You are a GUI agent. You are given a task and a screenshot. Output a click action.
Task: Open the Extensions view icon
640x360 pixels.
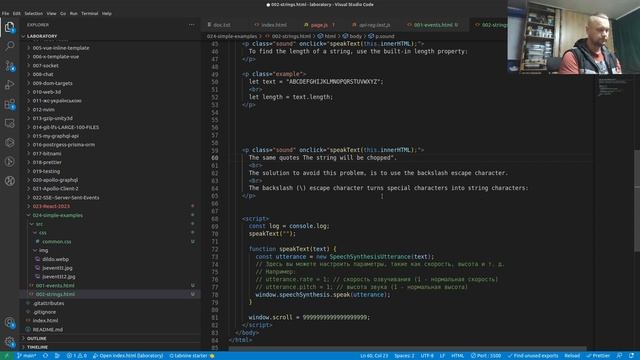tap(9, 104)
